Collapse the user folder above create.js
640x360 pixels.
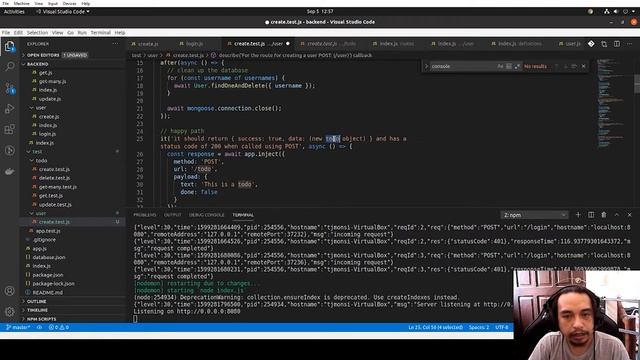[73, 108]
